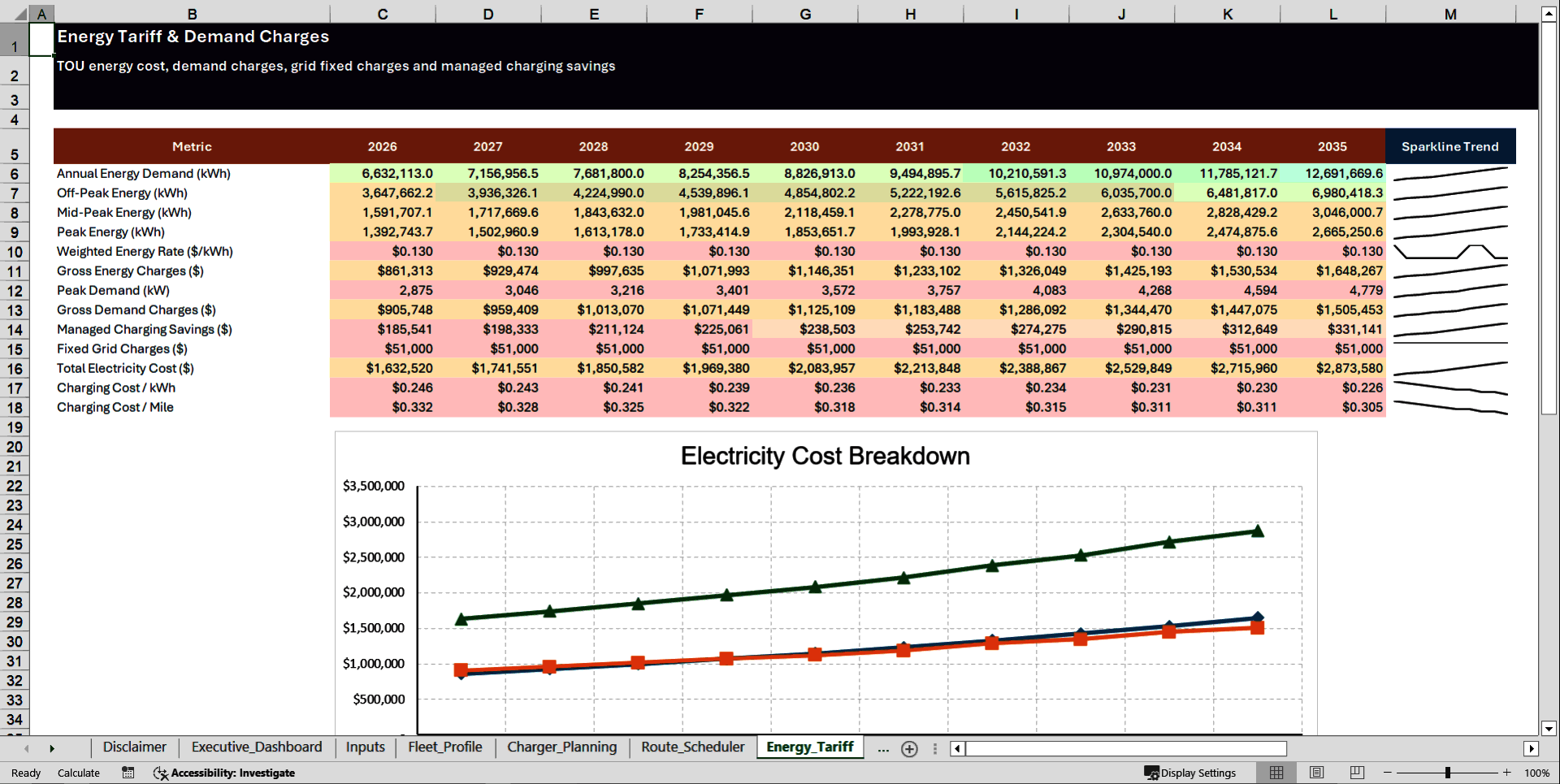Select column G header
Viewport: 1560px width, 784px height.
(805, 14)
